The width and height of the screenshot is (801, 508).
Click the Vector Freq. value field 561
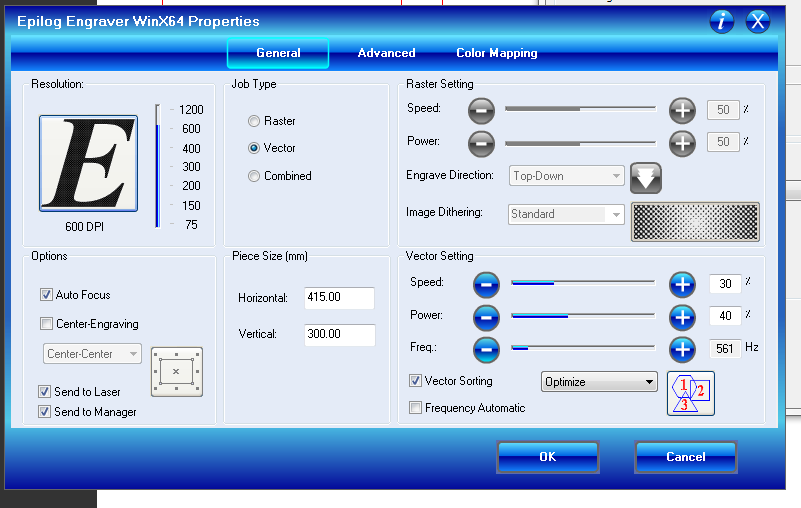(x=725, y=349)
